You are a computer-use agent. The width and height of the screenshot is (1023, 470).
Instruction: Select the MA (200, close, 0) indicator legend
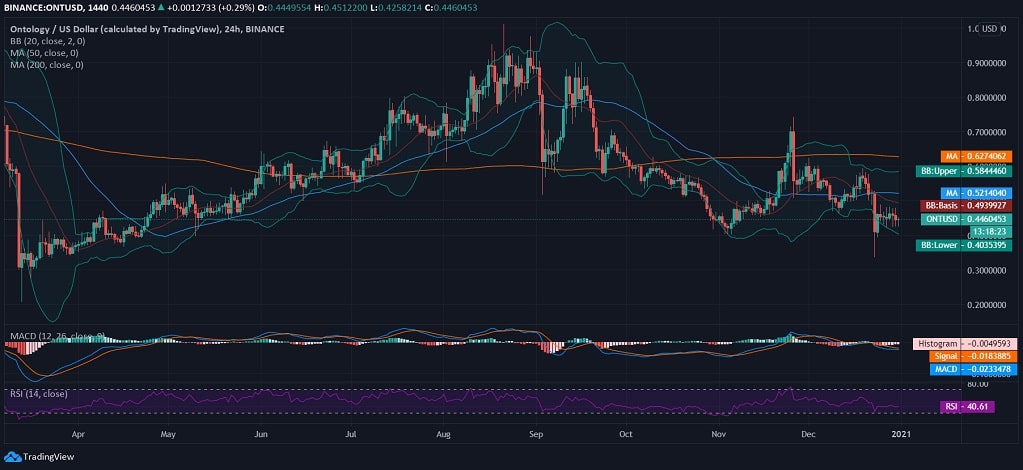pos(46,65)
